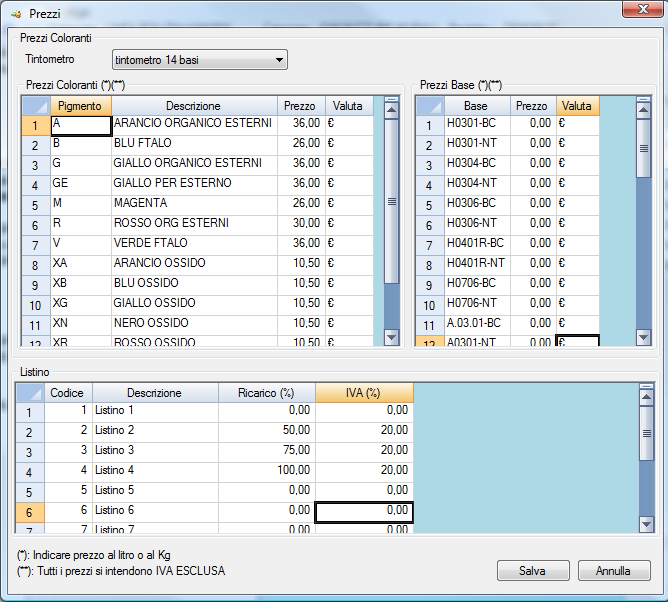
Task: Select base cell H0306-NT
Action: [x=477, y=226]
